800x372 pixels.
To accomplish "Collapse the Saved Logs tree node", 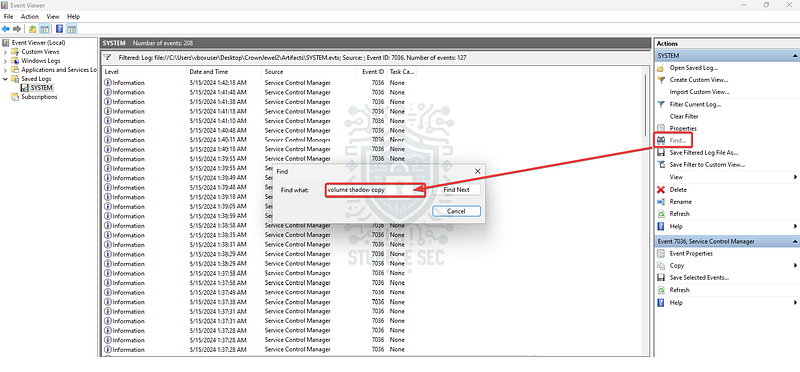I will [5, 79].
